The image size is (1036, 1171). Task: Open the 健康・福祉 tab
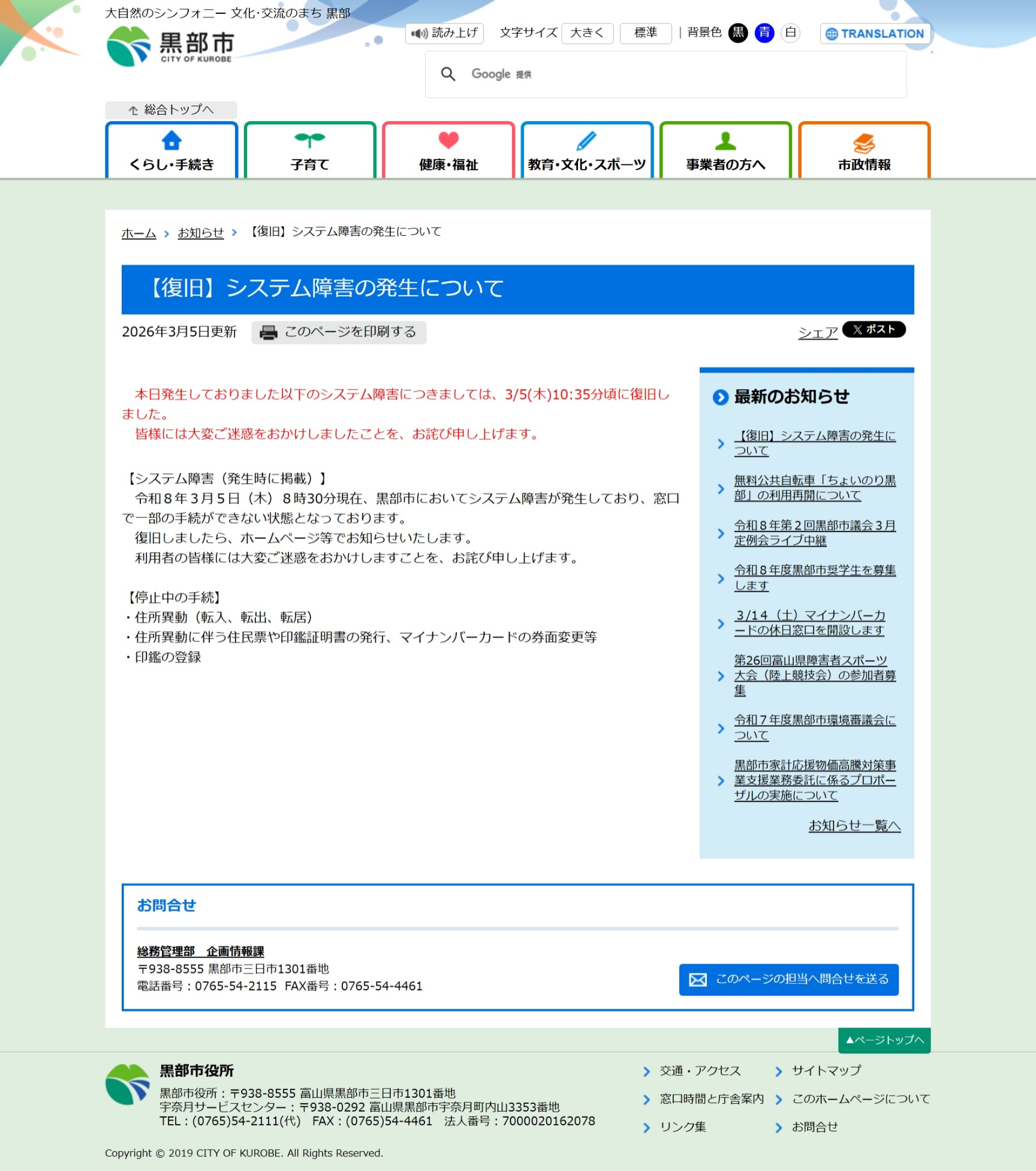[448, 151]
